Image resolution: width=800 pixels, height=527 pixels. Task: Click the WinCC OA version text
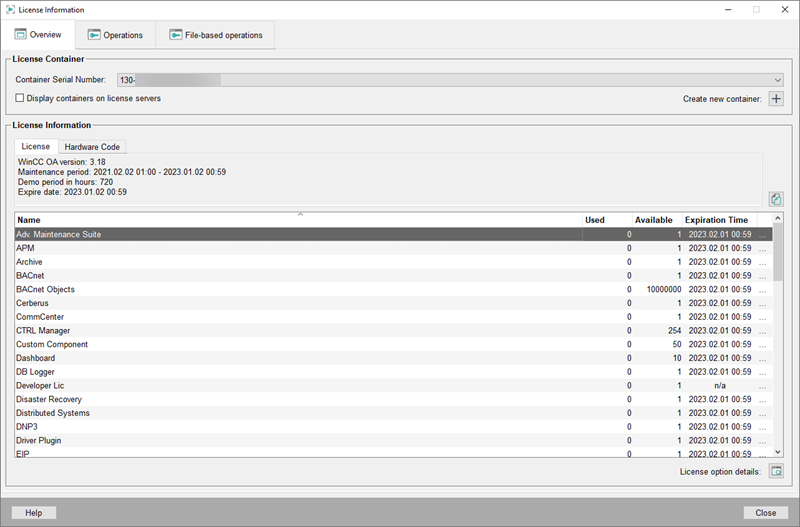tap(62, 162)
